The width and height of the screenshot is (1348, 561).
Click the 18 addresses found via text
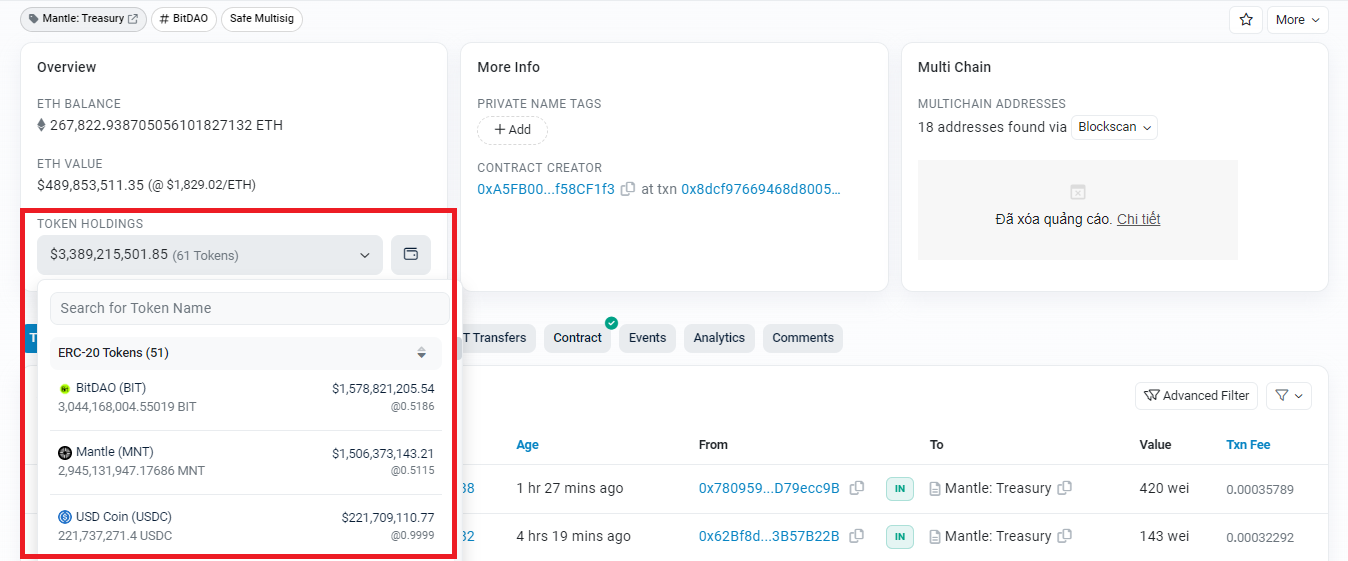pyautogui.click(x=992, y=127)
